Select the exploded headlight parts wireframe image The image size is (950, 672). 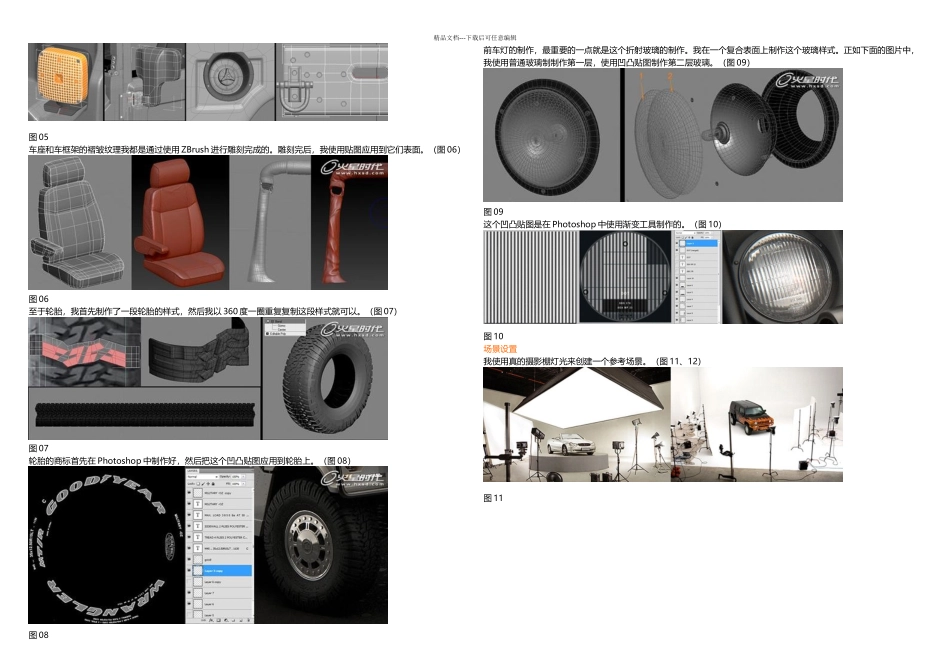[x=733, y=135]
